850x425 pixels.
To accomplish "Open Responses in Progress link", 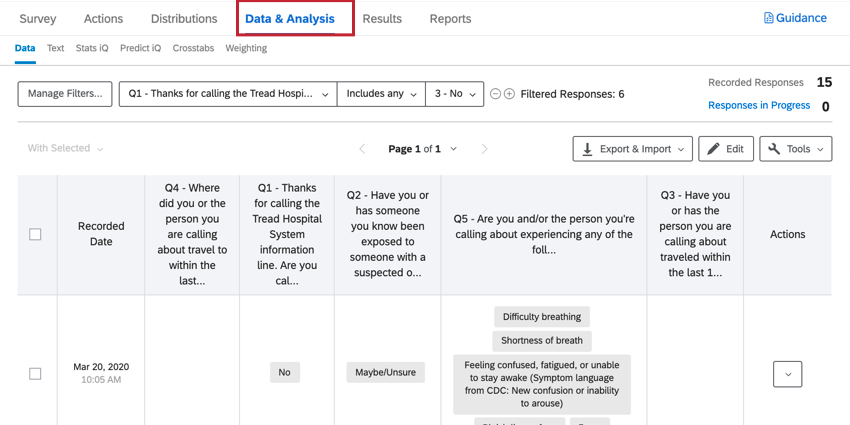I will 759,105.
